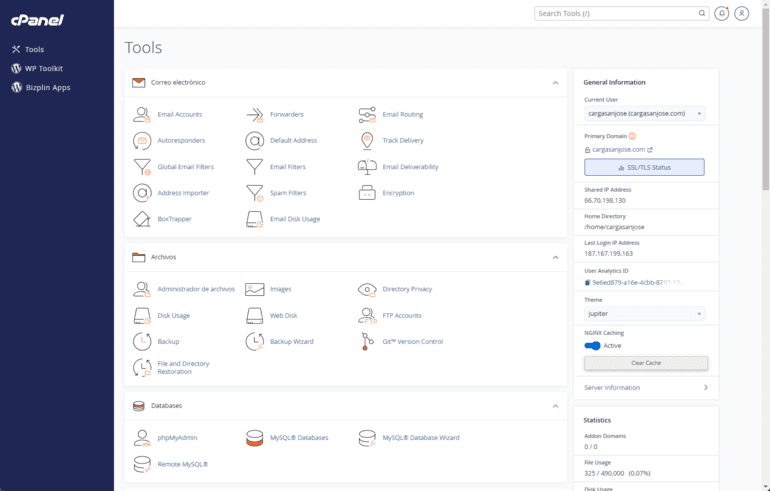Open Git Version Control icon
The image size is (770, 491).
pyautogui.click(x=367, y=342)
